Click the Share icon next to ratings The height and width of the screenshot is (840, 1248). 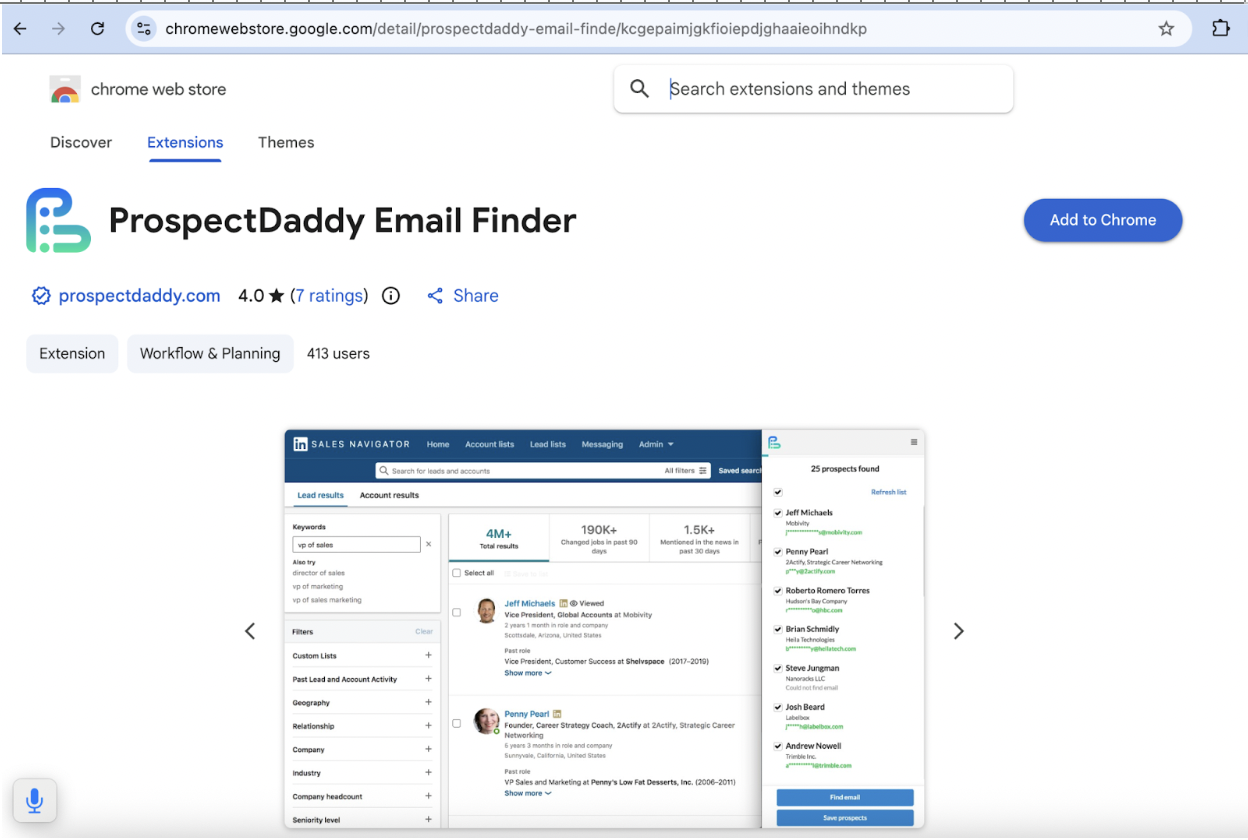[x=435, y=296]
